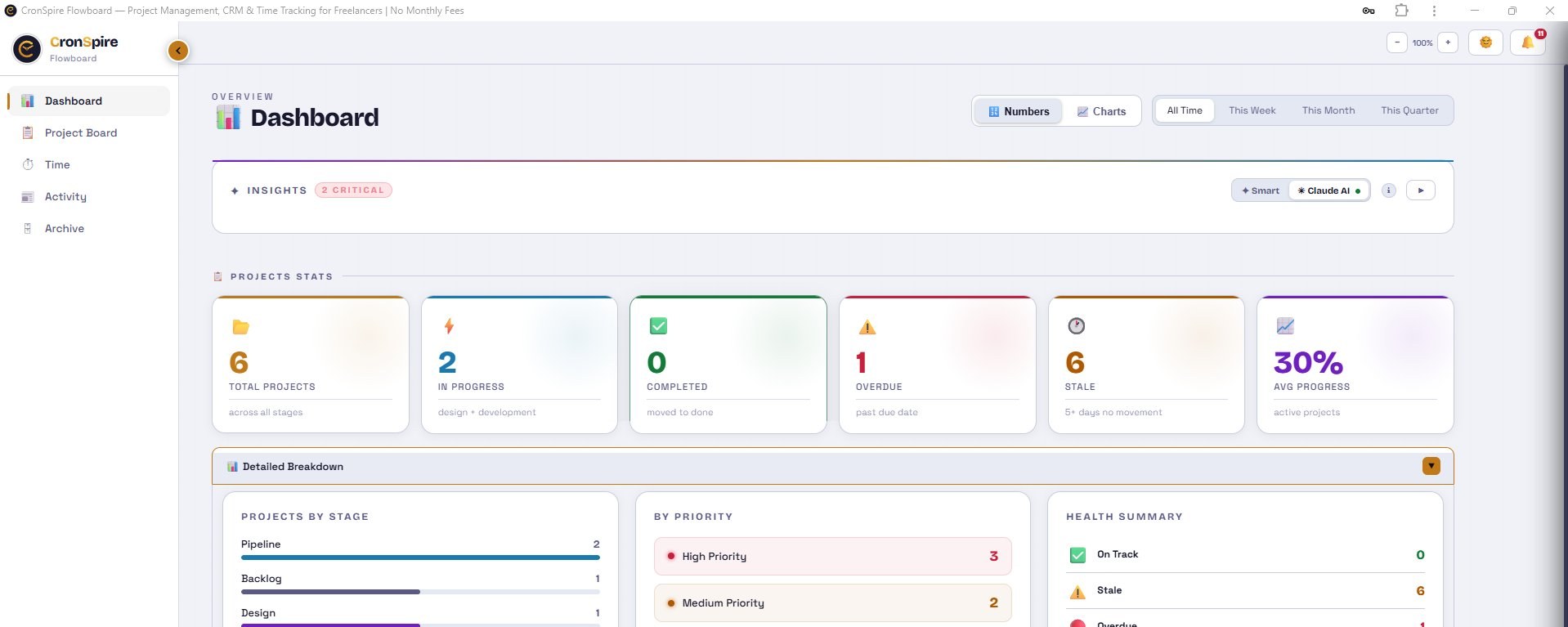Open Time in the sidebar

click(89, 164)
